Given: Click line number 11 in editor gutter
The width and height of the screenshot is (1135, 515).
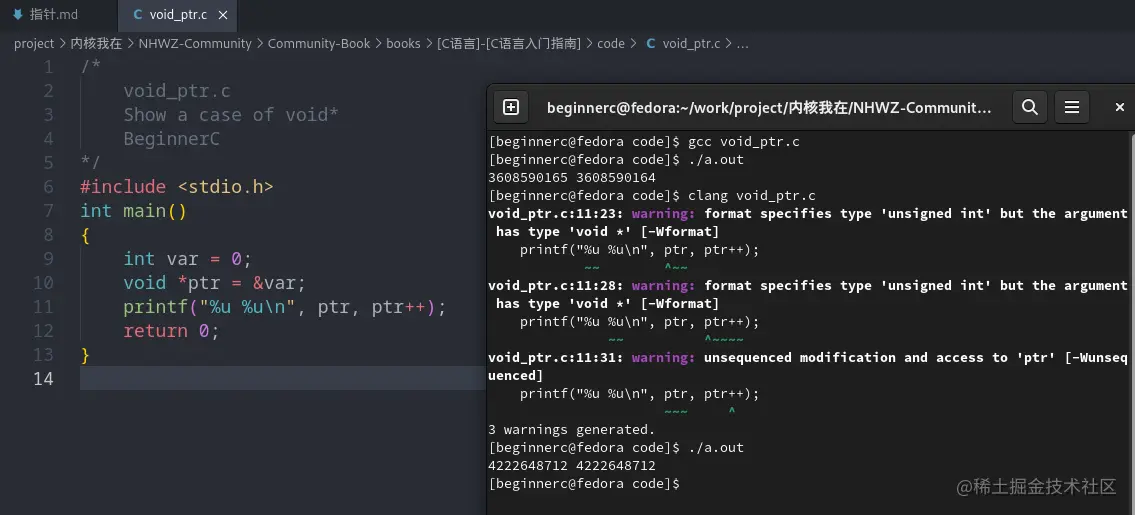Looking at the screenshot, I should pyautogui.click(x=43, y=306).
